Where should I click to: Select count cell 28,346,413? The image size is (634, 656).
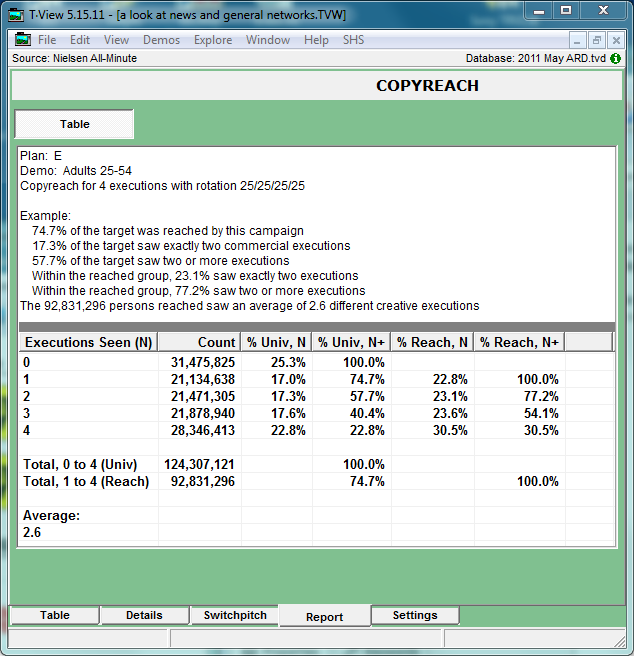[200, 430]
